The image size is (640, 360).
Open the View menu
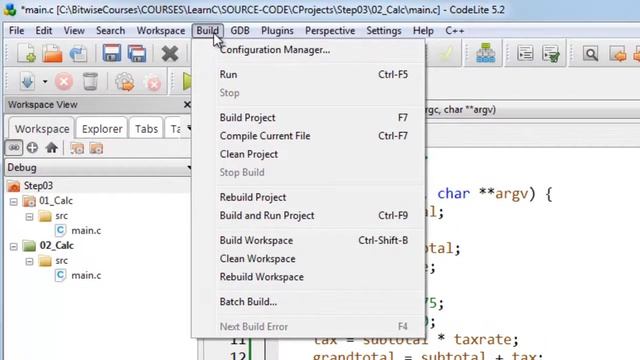click(74, 31)
